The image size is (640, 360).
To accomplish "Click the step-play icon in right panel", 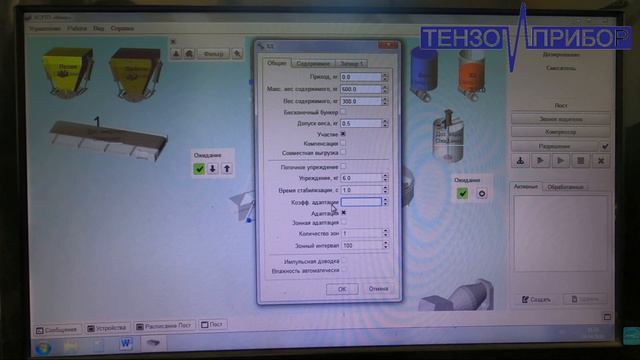I will [540, 161].
